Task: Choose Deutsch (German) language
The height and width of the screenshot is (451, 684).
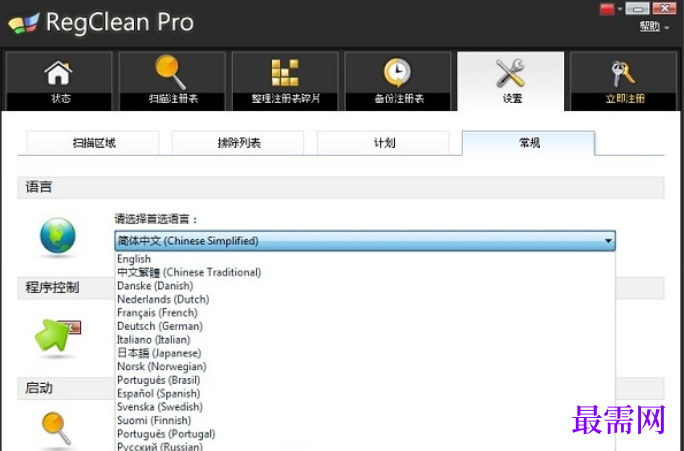Action: coord(365,326)
